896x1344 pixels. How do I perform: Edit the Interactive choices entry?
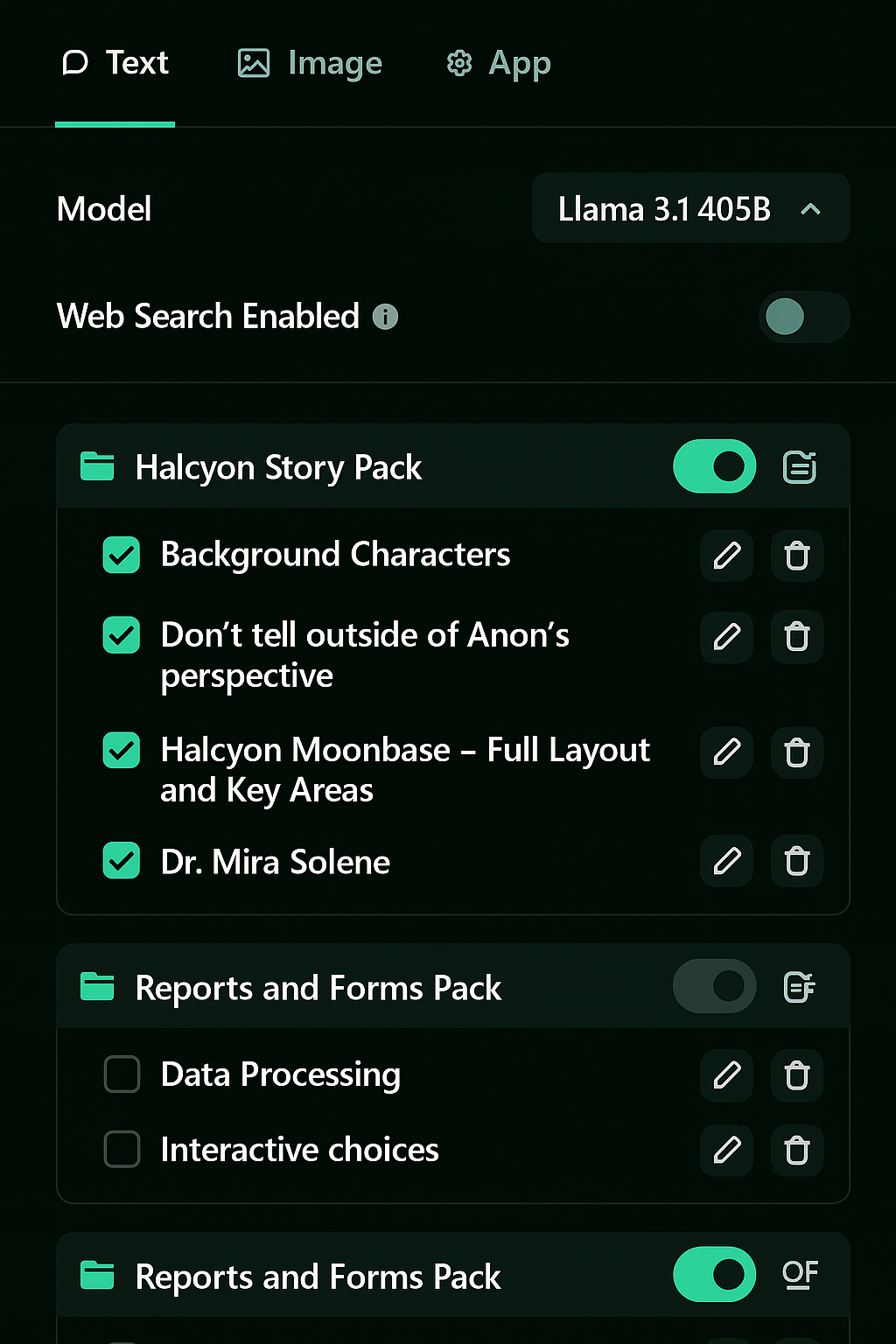pos(727,1150)
